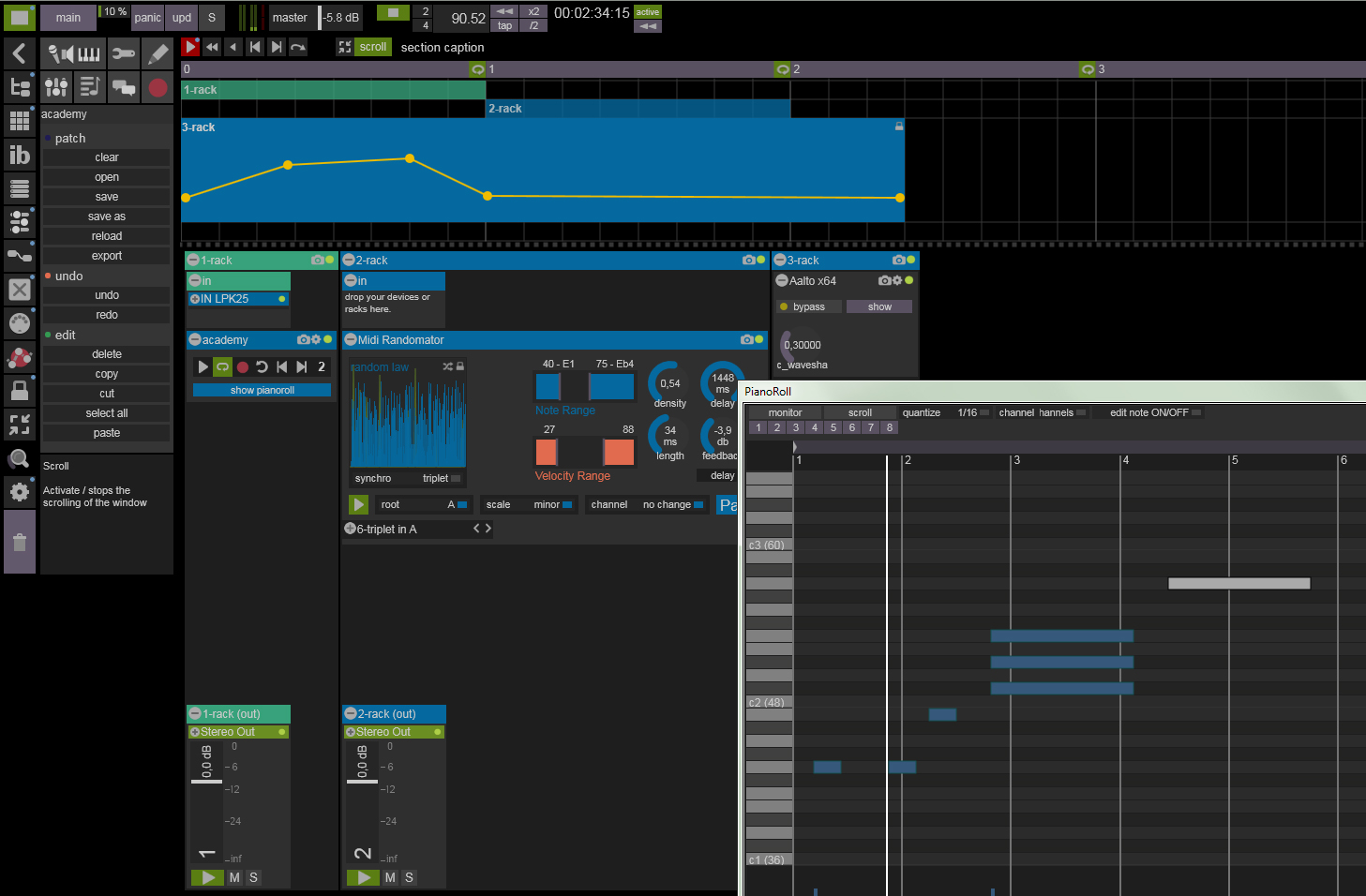This screenshot has height=896, width=1366.
Task: Open the scale minor dropdown
Action: click(529, 504)
